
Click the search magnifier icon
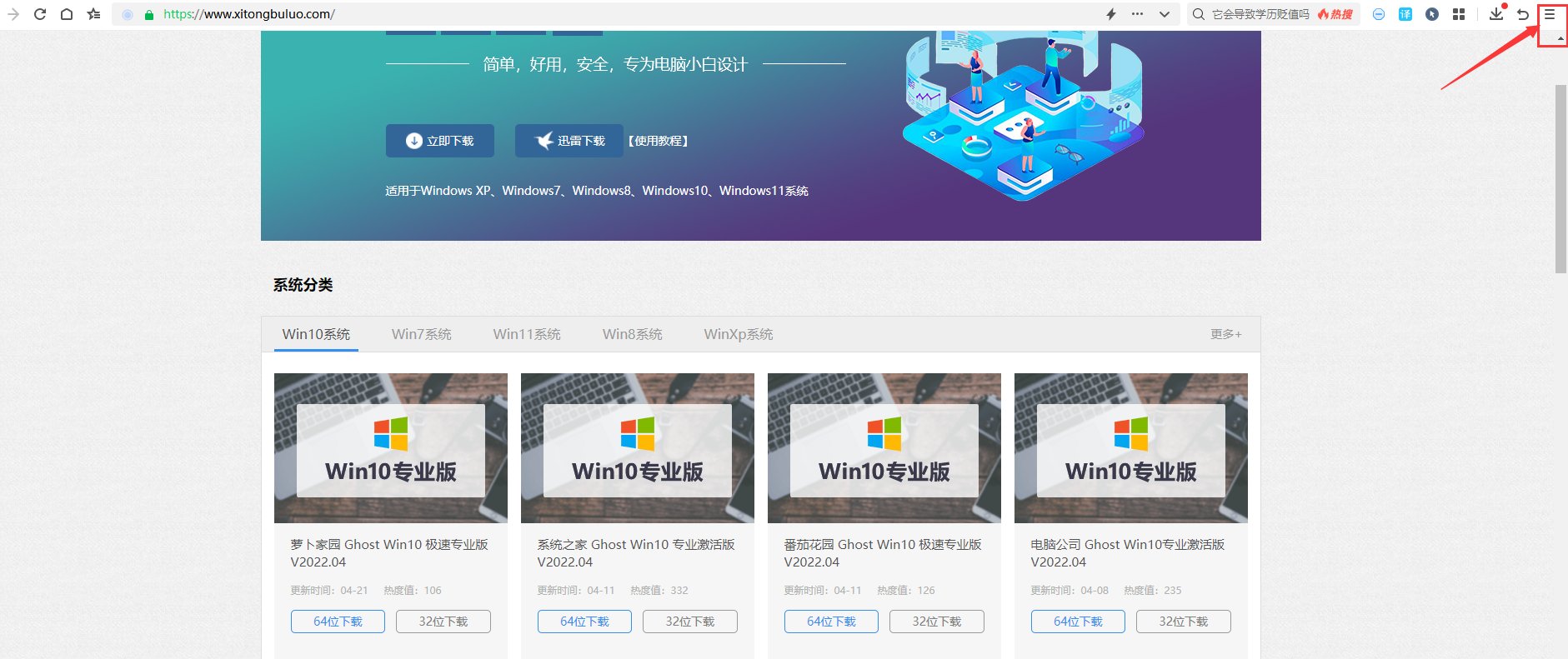tap(1199, 14)
